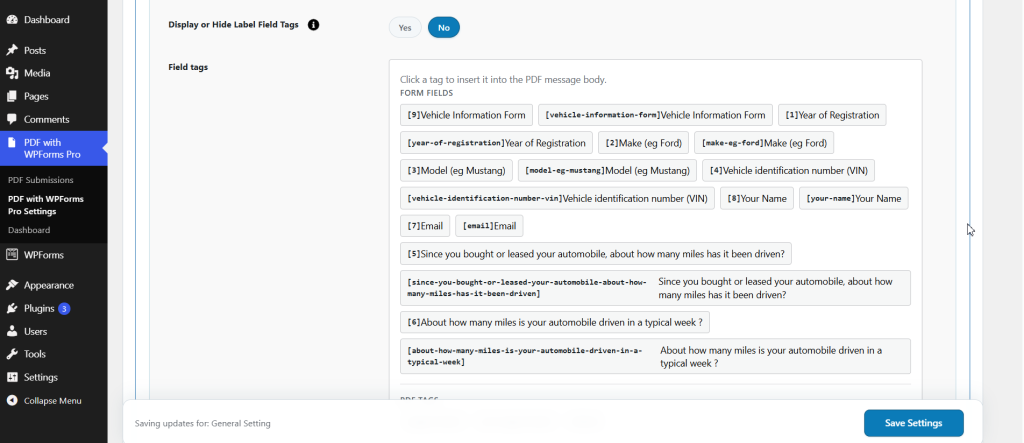Screen dimensions: 1024x443
Task: Click the Pages icon in sidebar
Action: point(12,96)
